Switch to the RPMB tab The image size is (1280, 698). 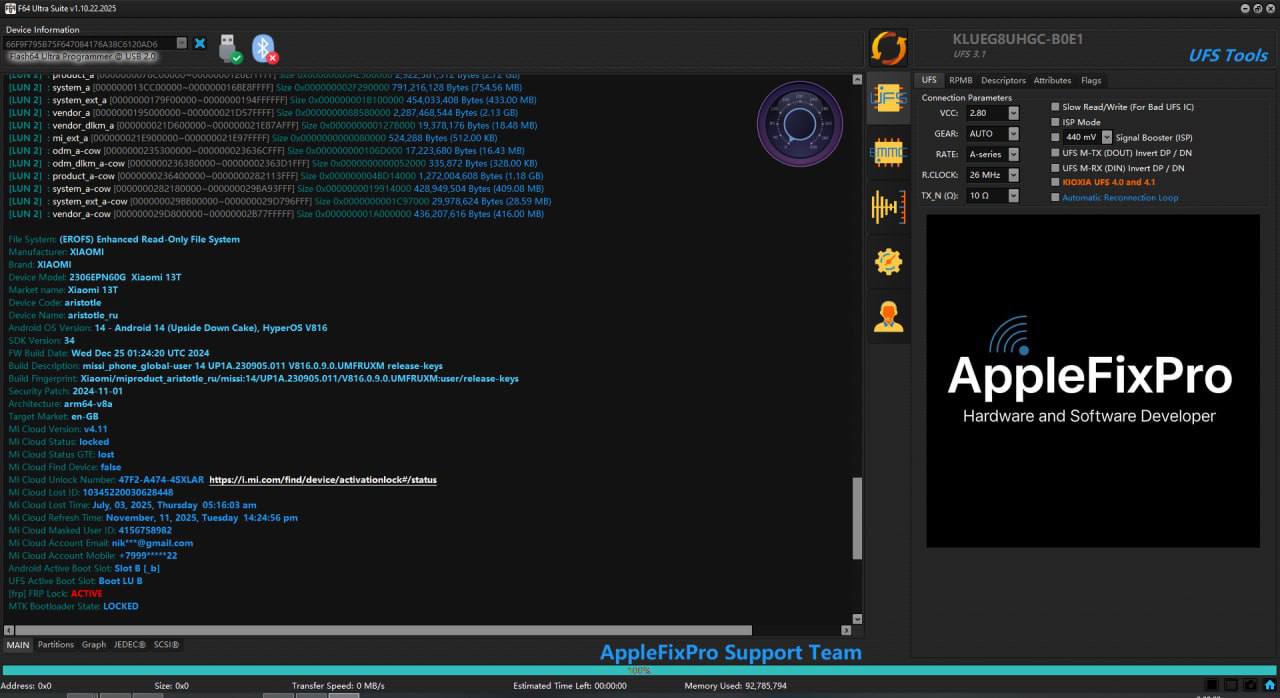[960, 80]
